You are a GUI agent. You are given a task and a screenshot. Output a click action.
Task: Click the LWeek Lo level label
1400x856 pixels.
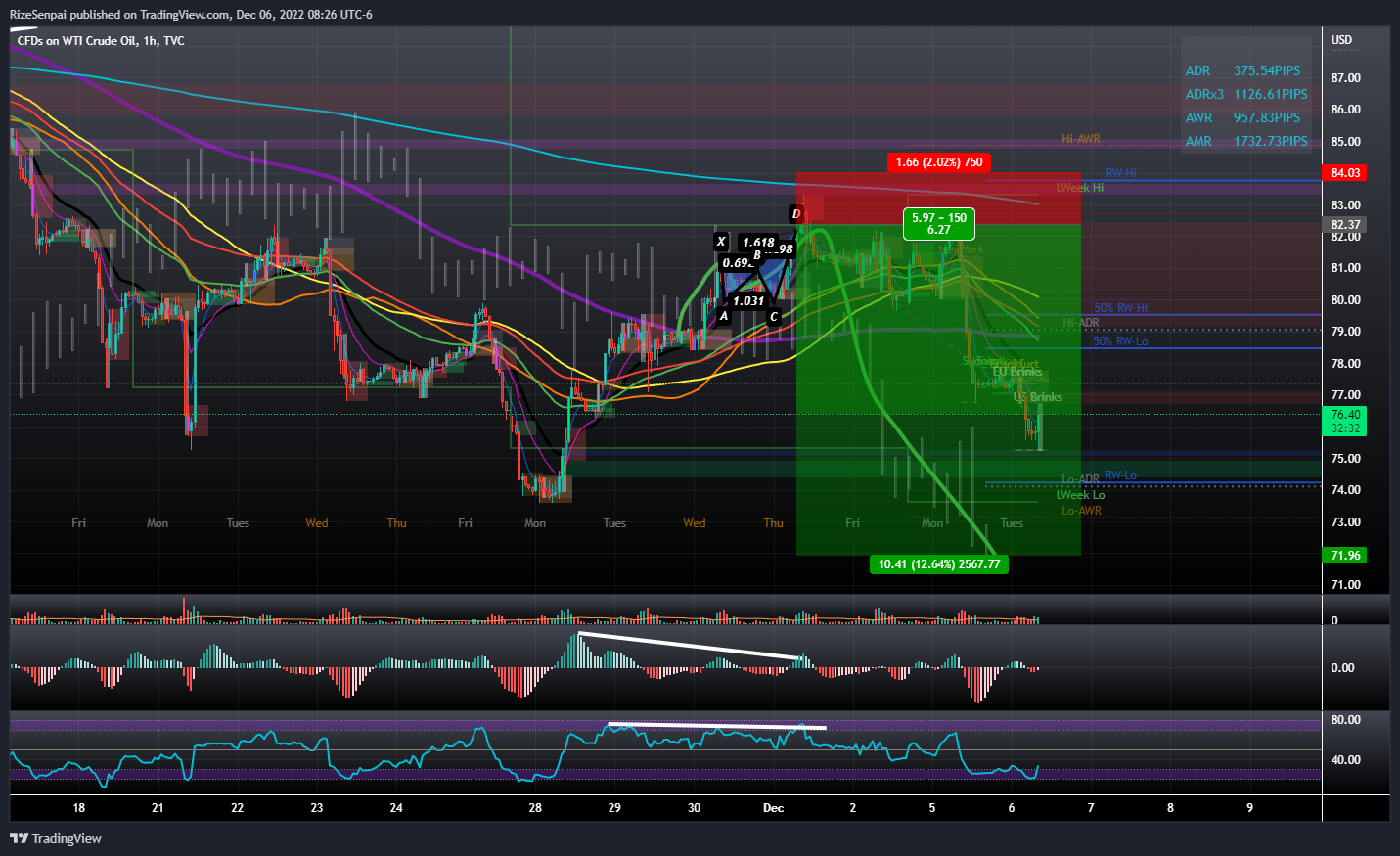[x=1080, y=495]
